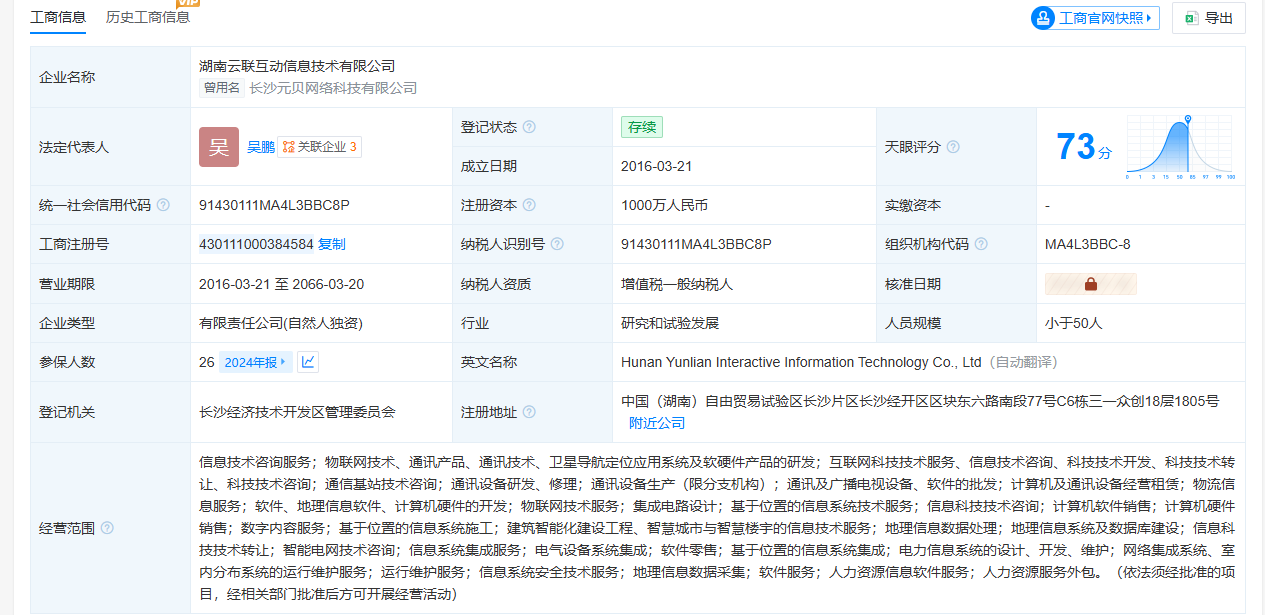The height and width of the screenshot is (615, 1265).
Task: Click the help icon next to 登记状态
Action: [529, 127]
